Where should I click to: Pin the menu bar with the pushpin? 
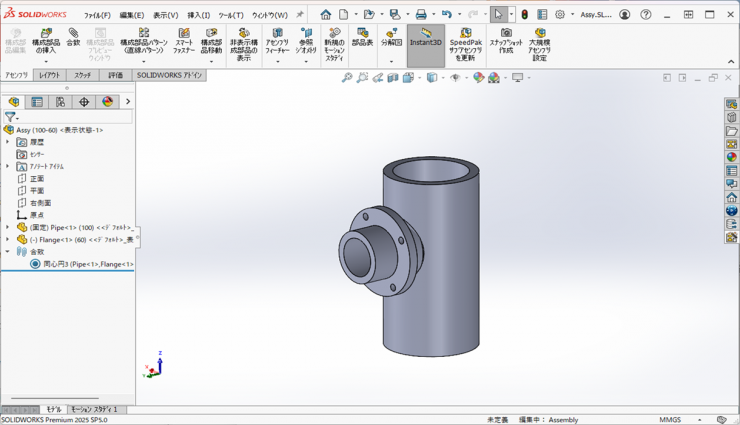300,15
